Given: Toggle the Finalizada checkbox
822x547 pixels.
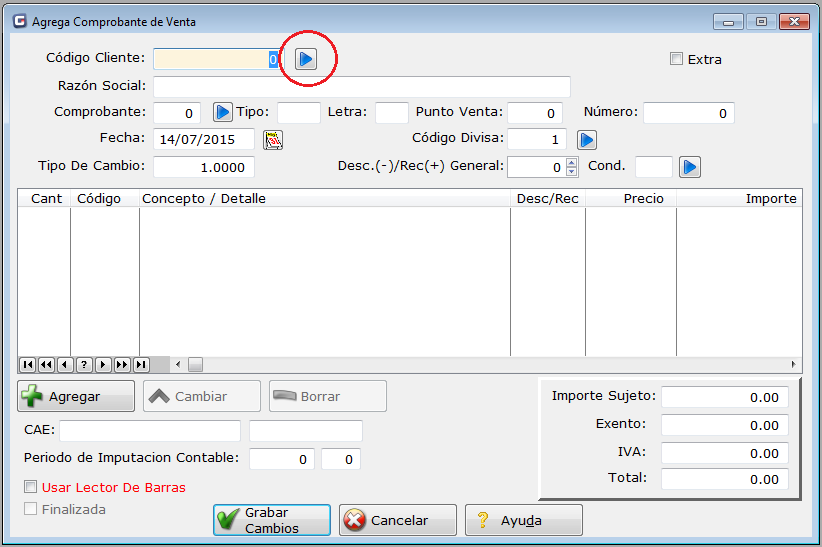Looking at the screenshot, I should pyautogui.click(x=31, y=510).
